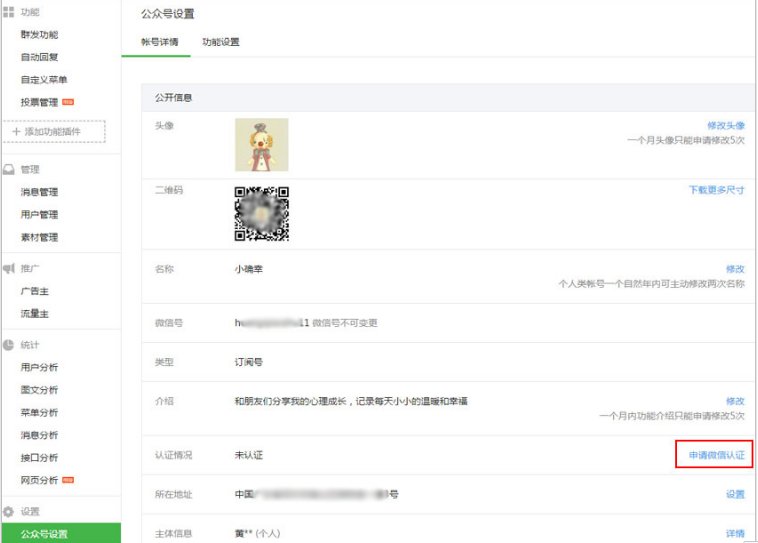Click the 修改头像 link

[x=726, y=126]
